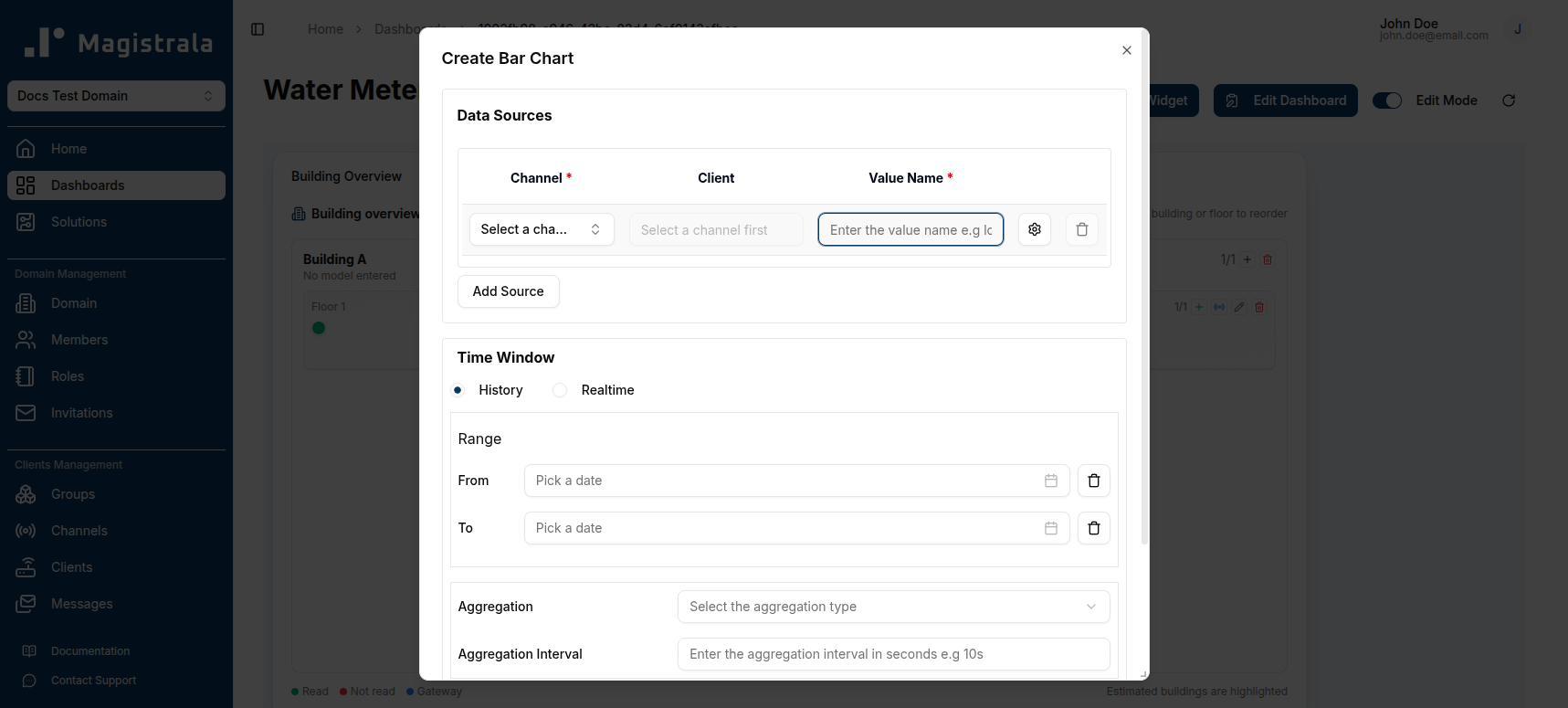Open calendar icon in From date field

coord(1051,481)
